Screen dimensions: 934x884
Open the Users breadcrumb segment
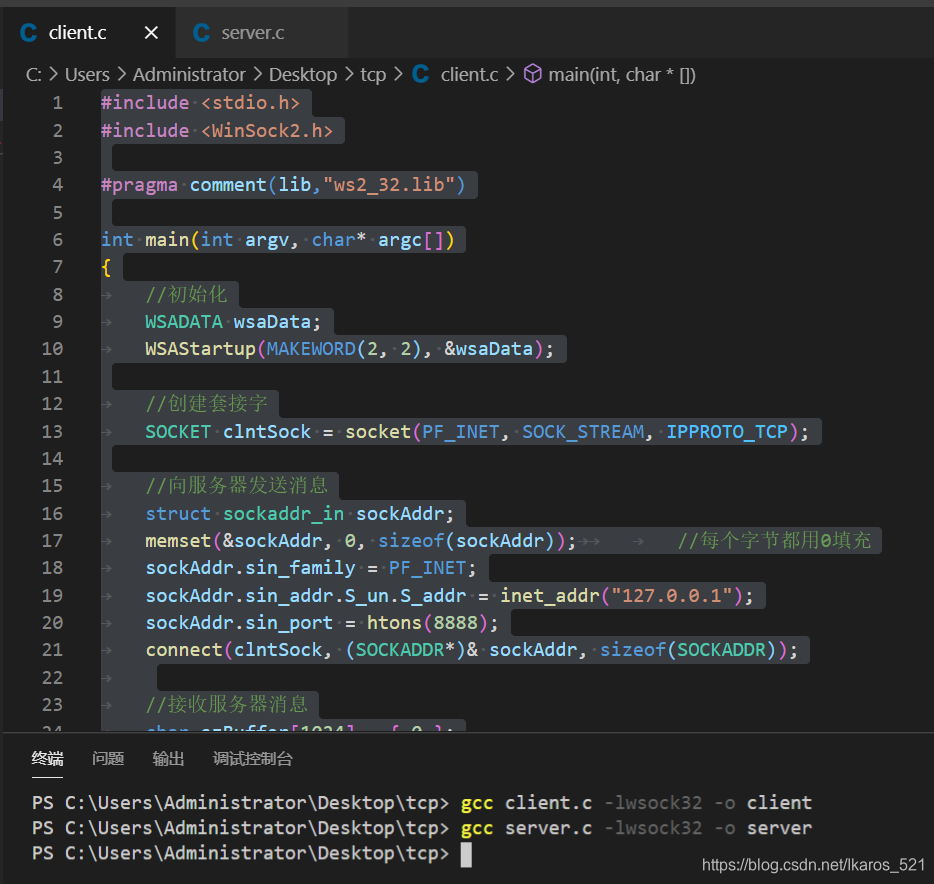87,74
